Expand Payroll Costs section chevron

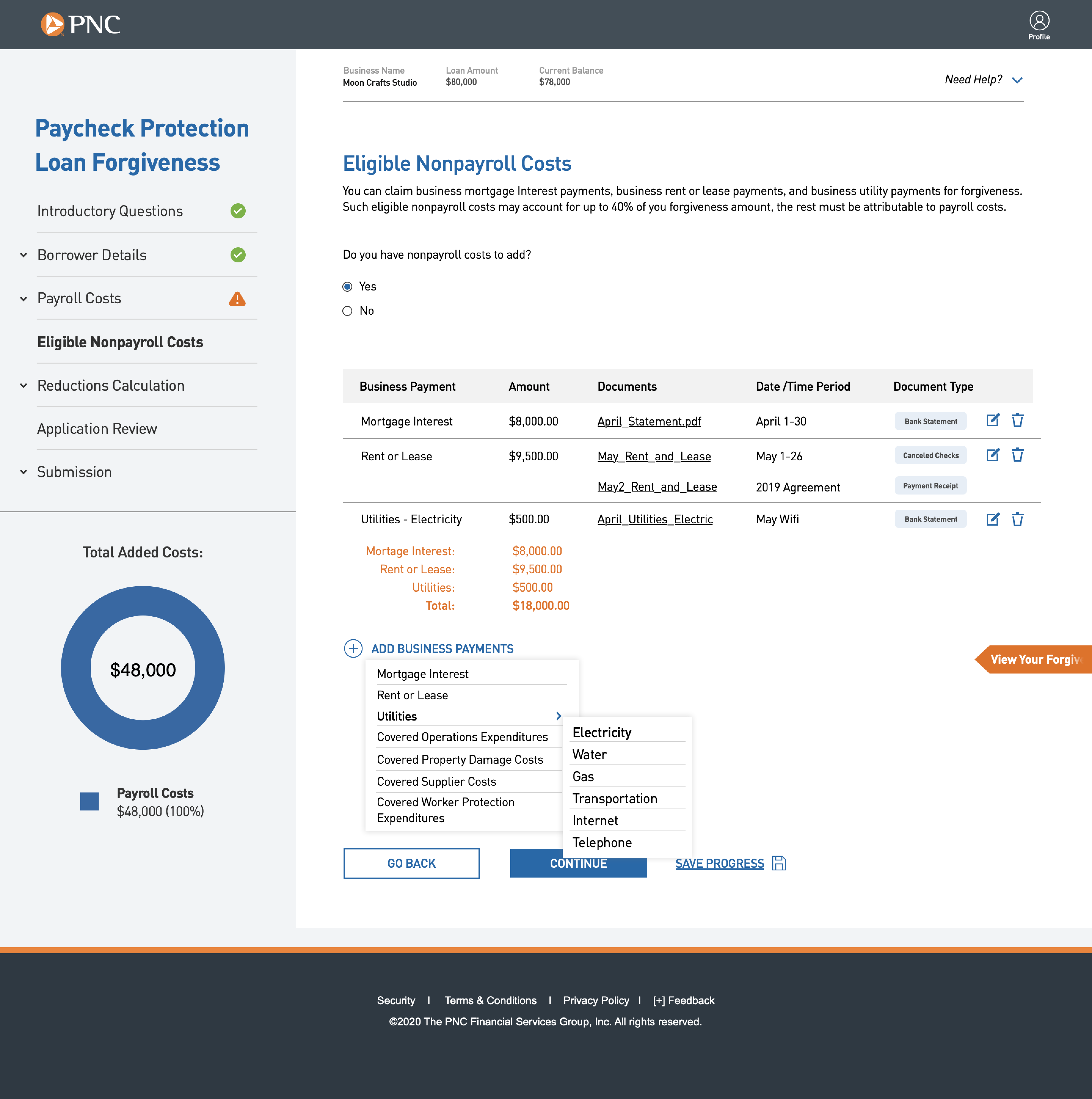[23, 299]
